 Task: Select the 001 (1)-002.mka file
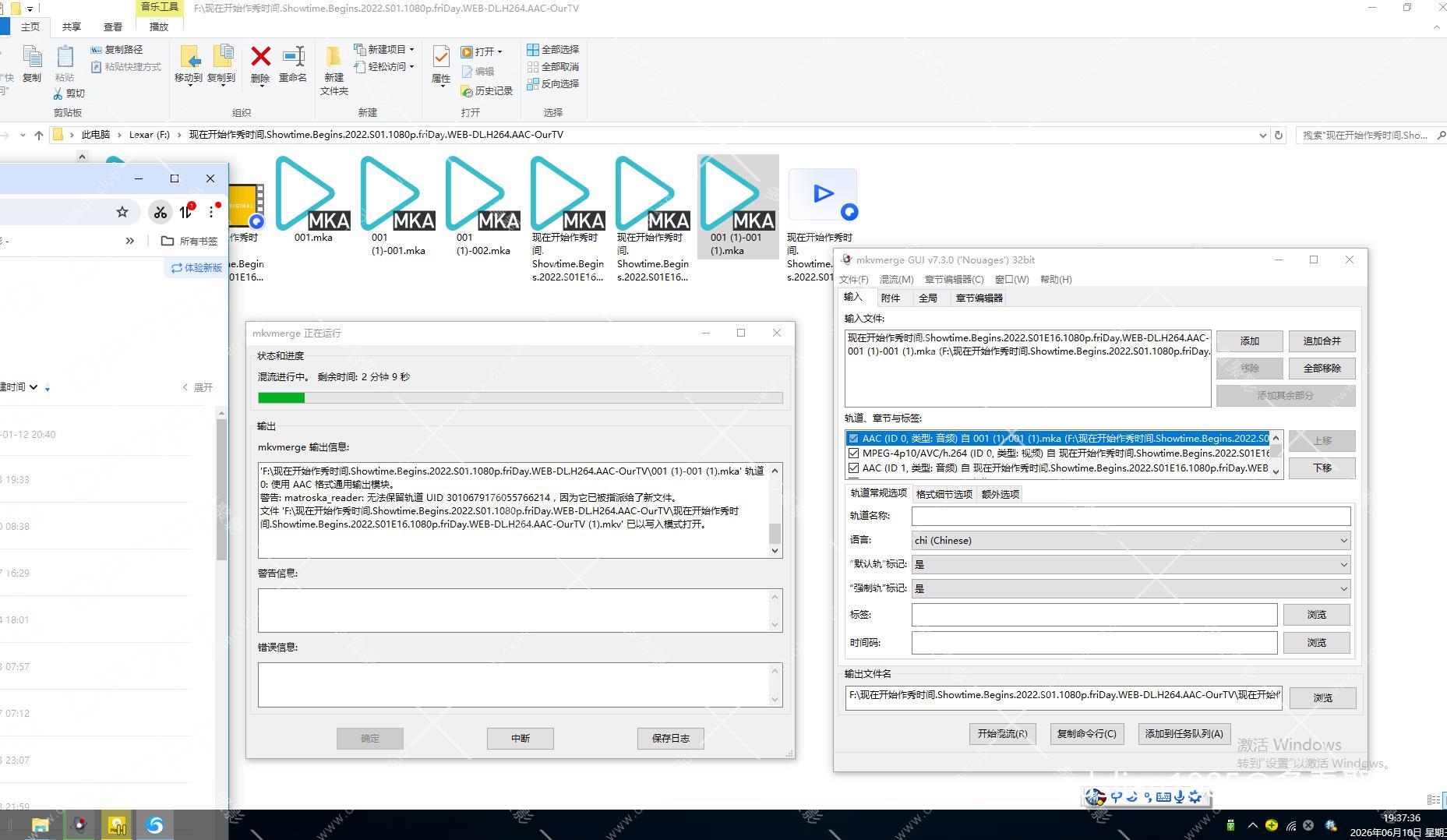(483, 206)
